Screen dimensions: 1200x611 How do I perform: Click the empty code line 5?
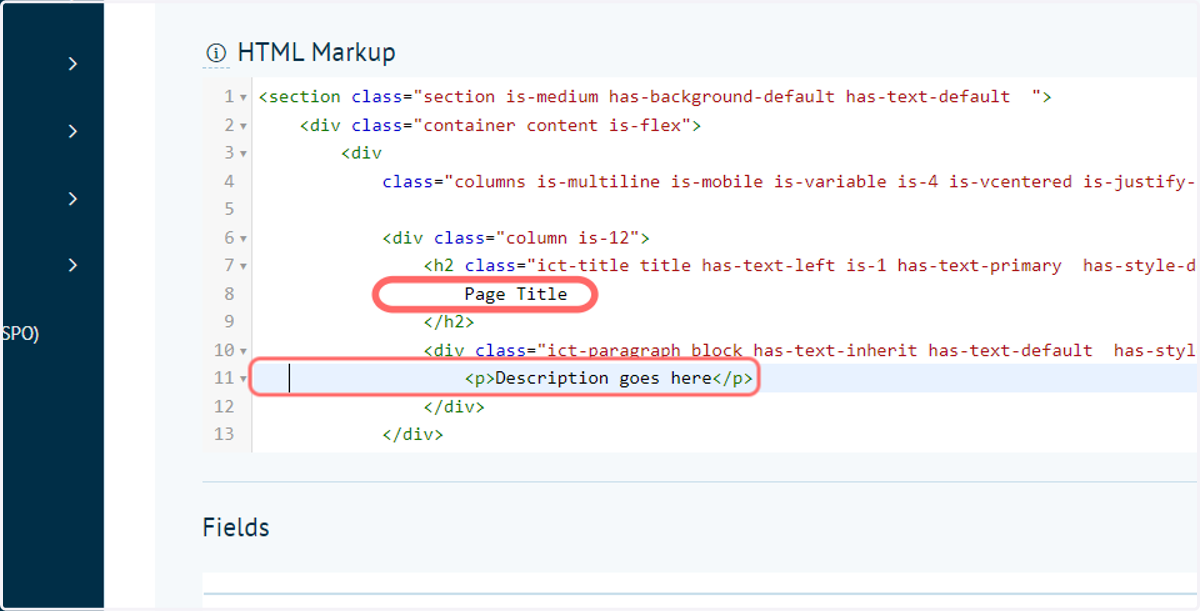(x=725, y=210)
